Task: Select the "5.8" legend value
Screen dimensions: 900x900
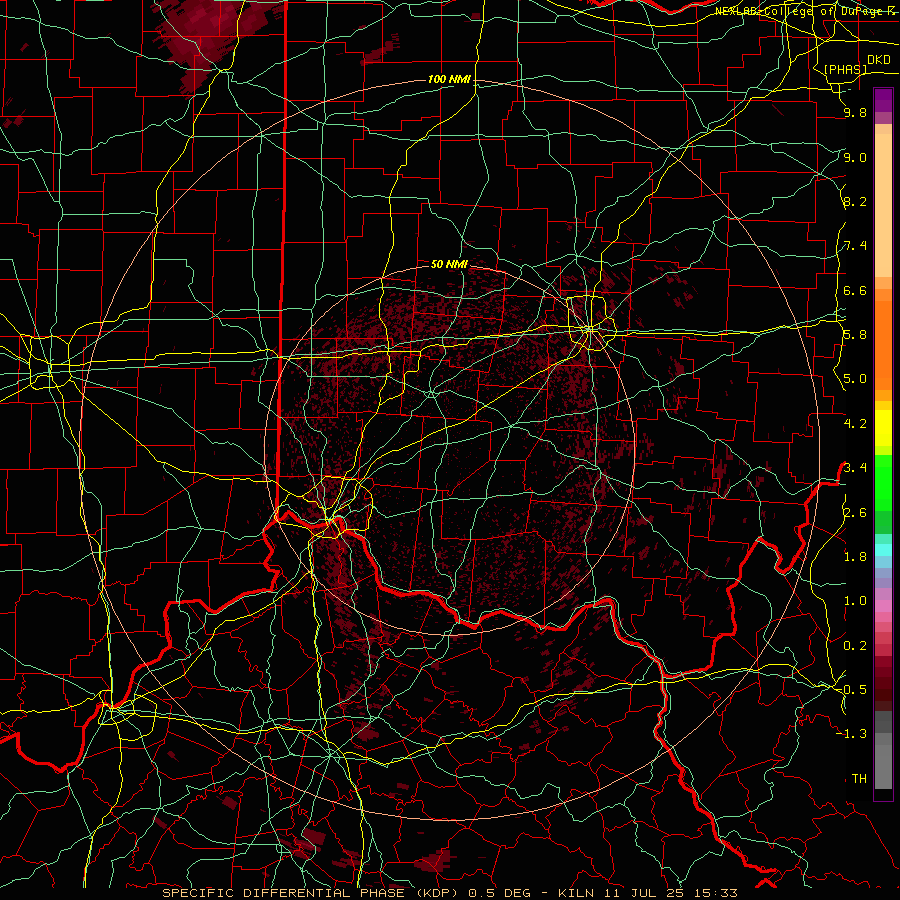Action: coord(855,335)
